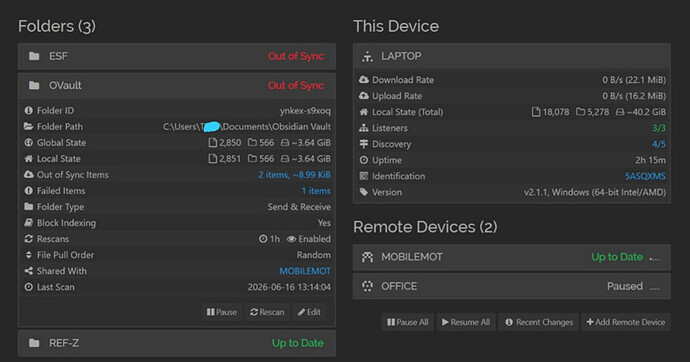
Task: Click the Download Rate cloud icon
Action: [x=363, y=80]
